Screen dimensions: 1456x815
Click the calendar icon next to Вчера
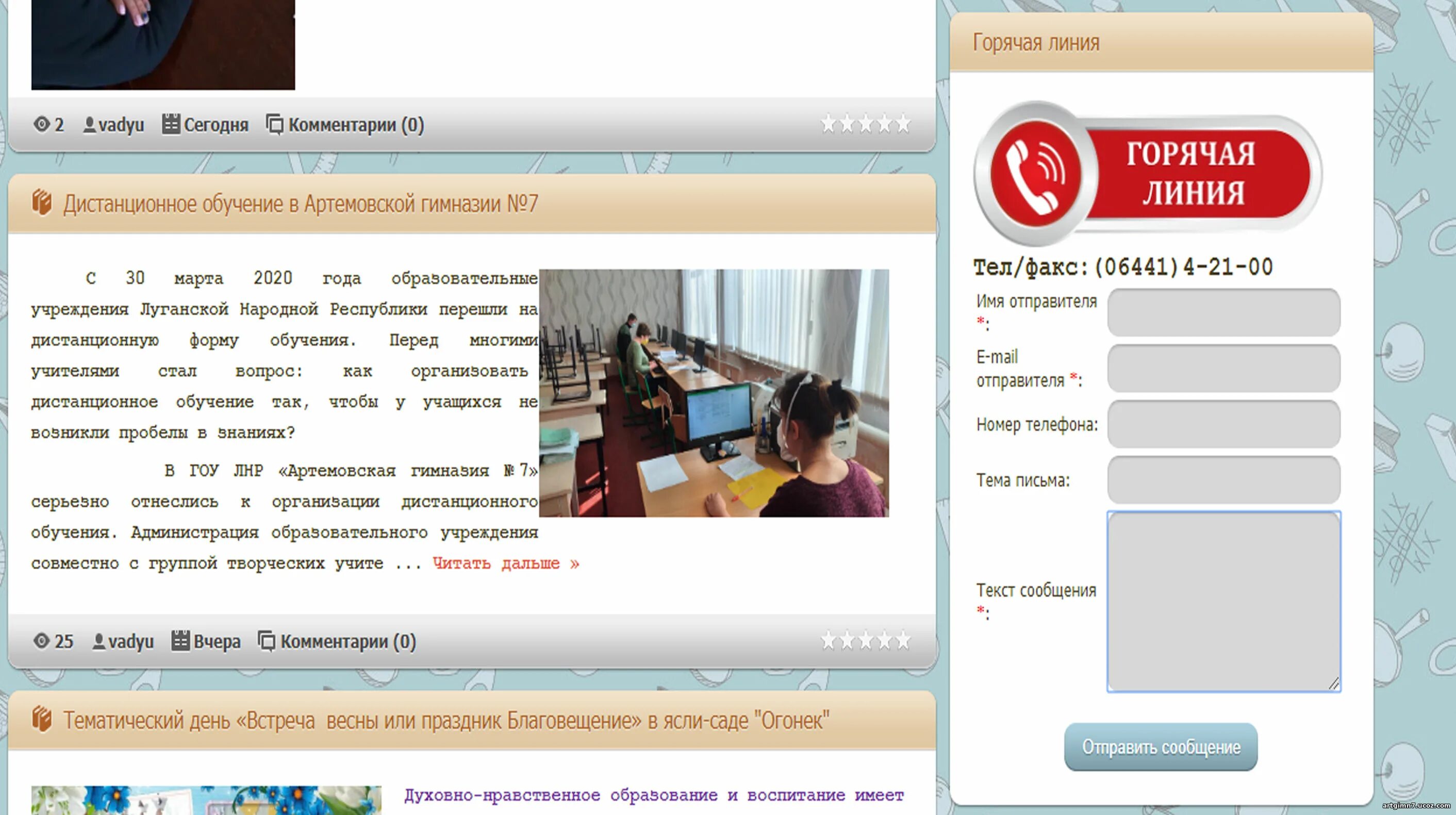[x=180, y=640]
